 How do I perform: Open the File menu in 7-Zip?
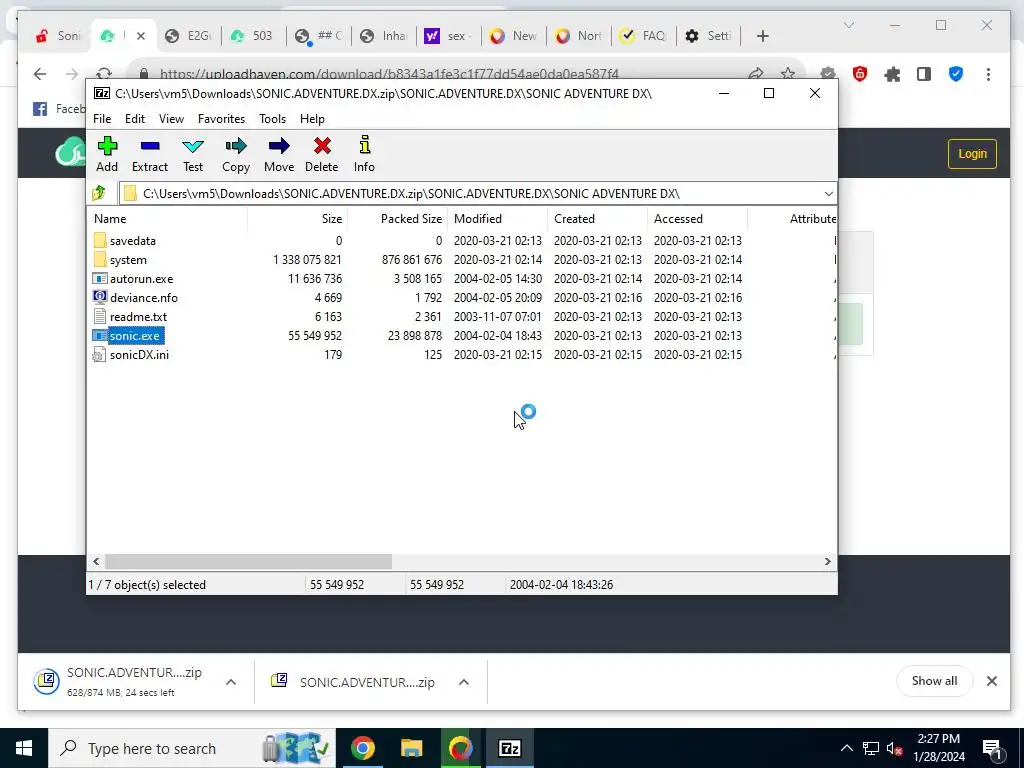[x=102, y=119]
